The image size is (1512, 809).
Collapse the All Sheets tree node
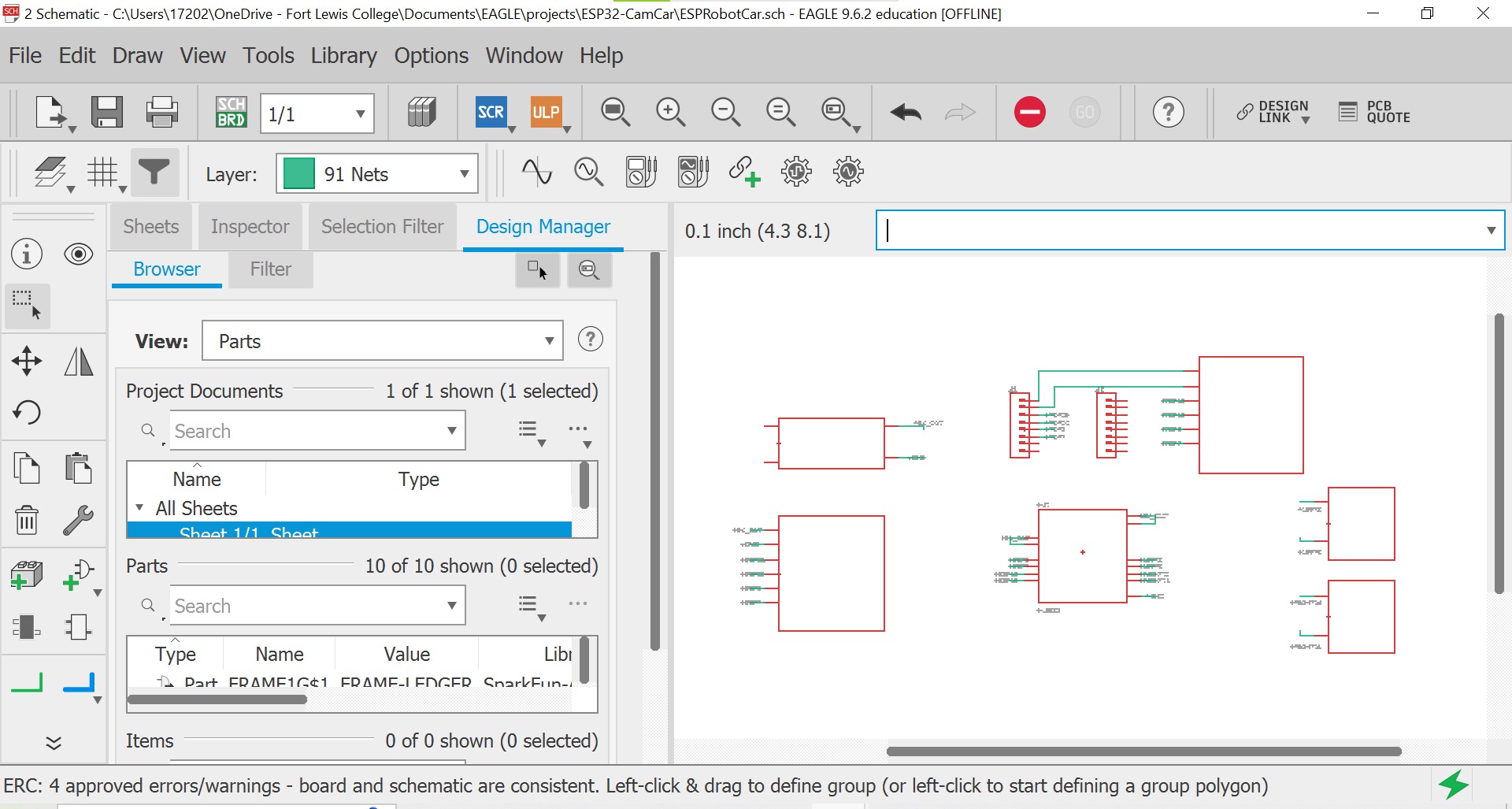[139, 508]
